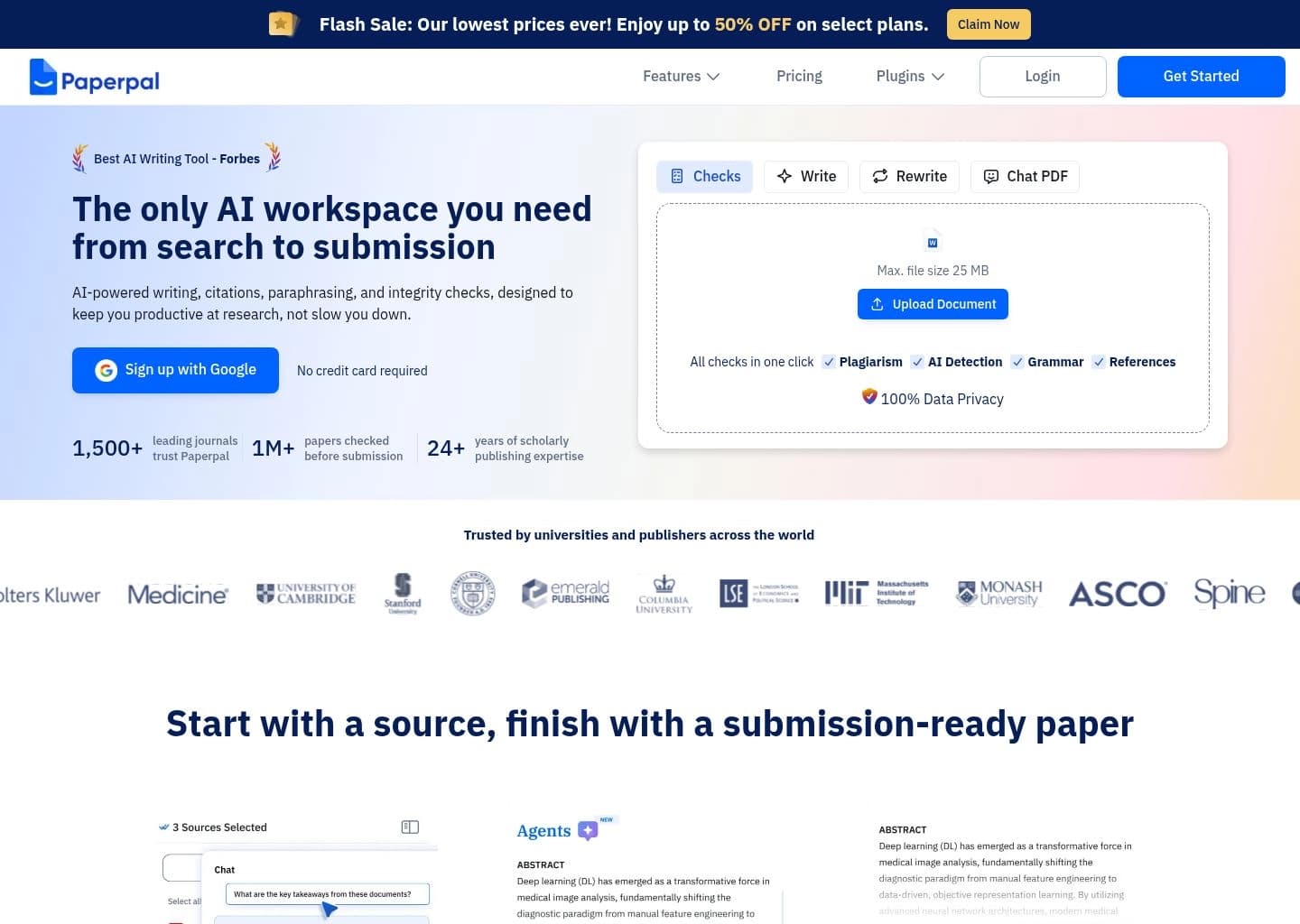The image size is (1300, 924).
Task: Click the 100% Data Privacy shield icon
Action: pyautogui.click(x=869, y=396)
